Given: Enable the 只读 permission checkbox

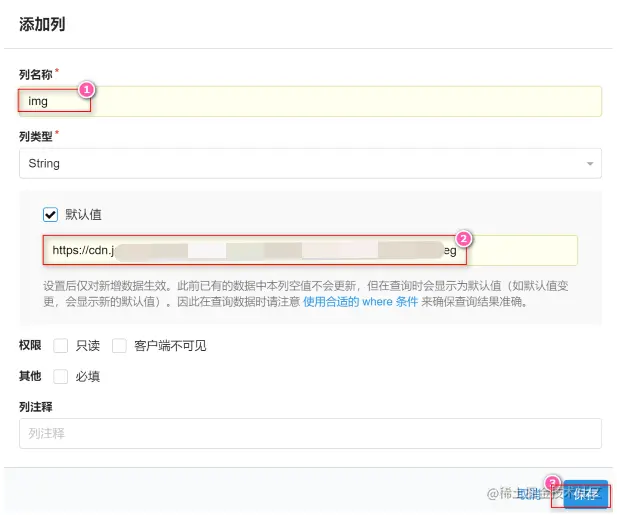Looking at the screenshot, I should pyautogui.click(x=61, y=346).
